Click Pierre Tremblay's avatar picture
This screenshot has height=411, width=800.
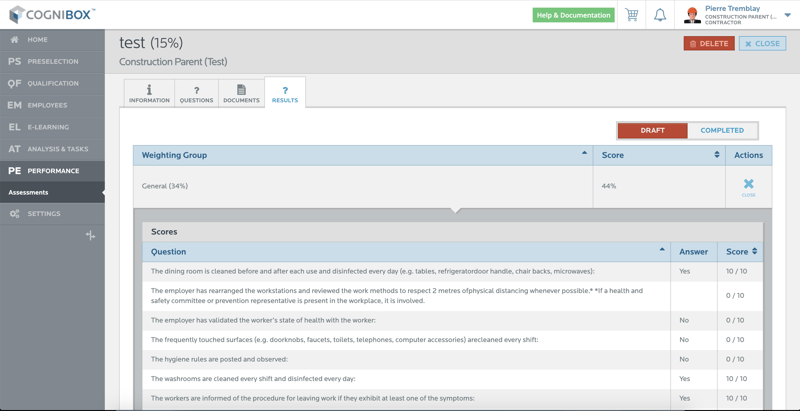[692, 15]
